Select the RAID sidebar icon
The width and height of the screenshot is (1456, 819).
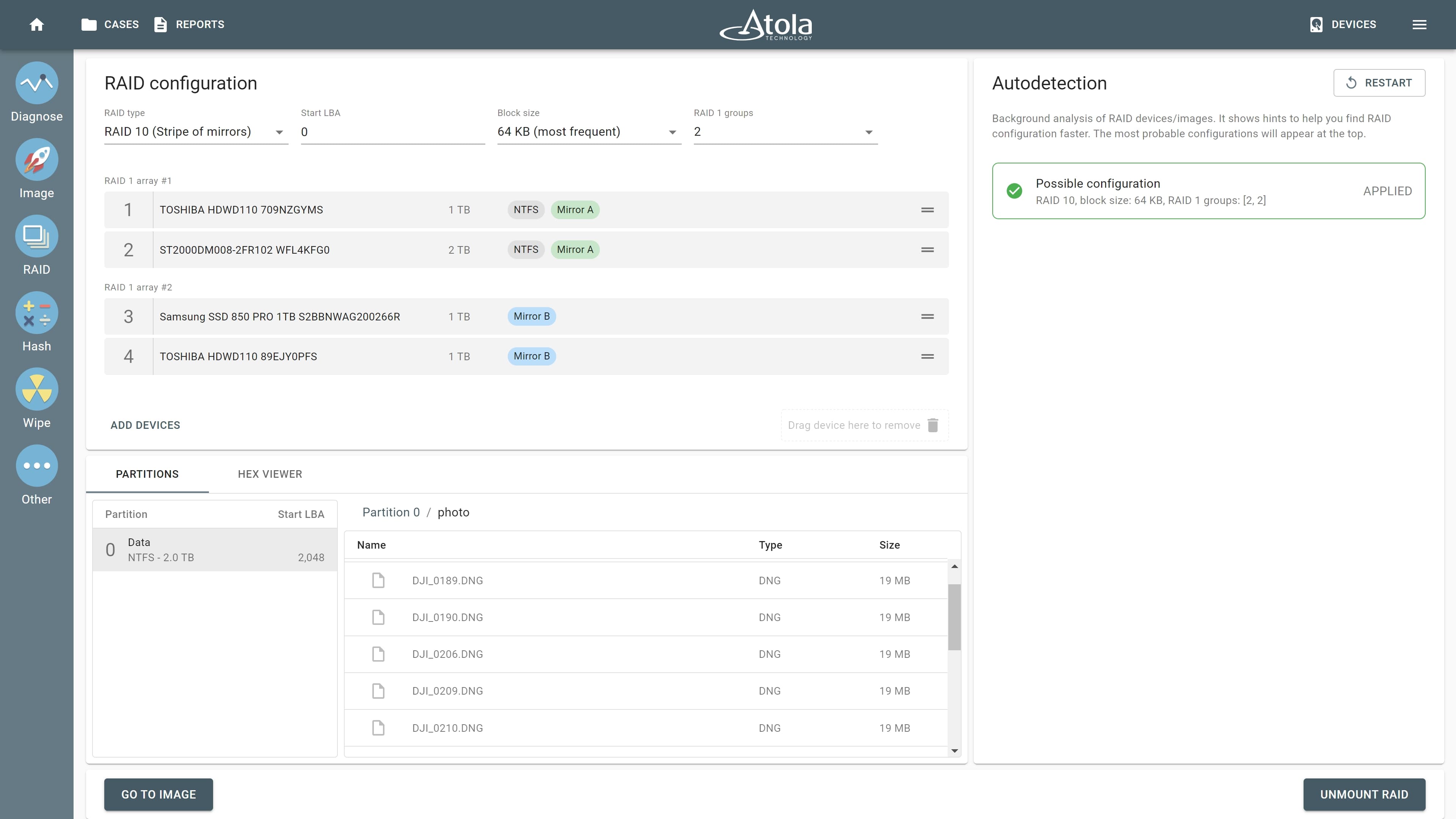[x=37, y=236]
